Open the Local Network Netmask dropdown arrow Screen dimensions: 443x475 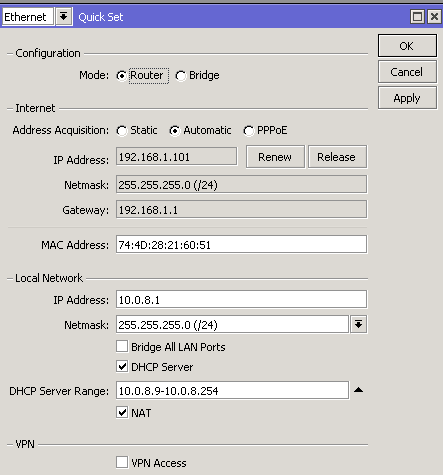358,324
